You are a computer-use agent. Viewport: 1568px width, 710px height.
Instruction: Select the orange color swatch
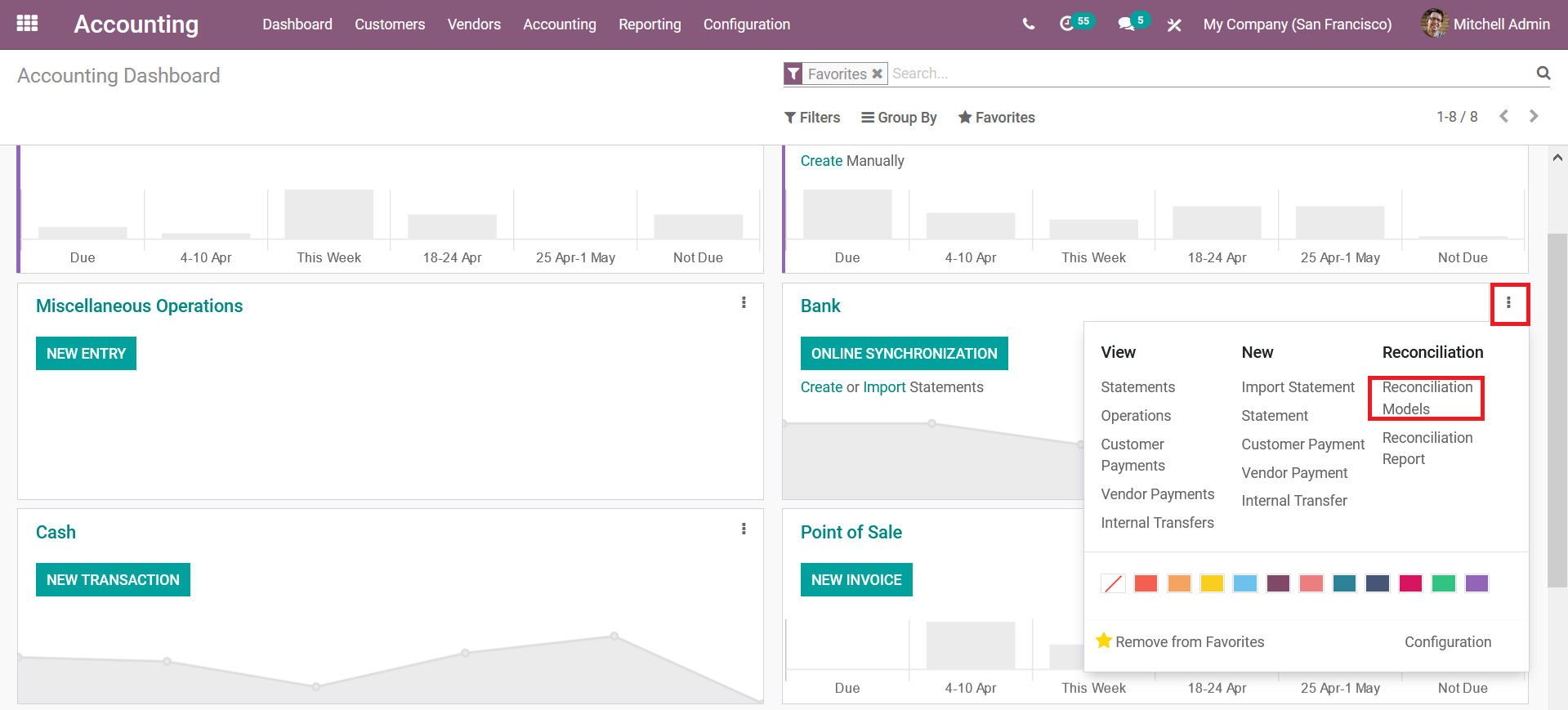(1179, 583)
